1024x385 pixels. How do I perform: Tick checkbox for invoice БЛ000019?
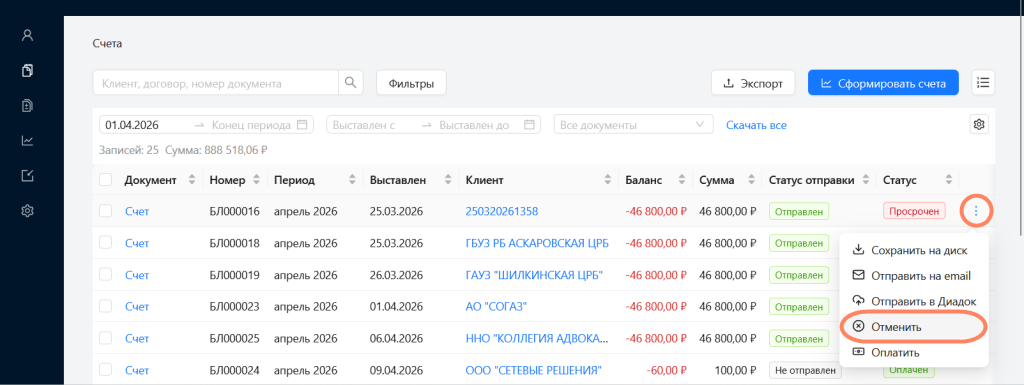[106, 275]
